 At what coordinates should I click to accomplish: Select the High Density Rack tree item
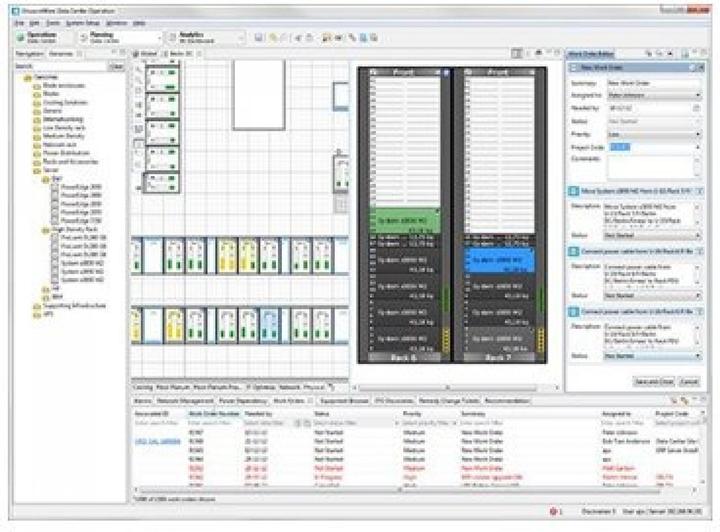pos(74,229)
